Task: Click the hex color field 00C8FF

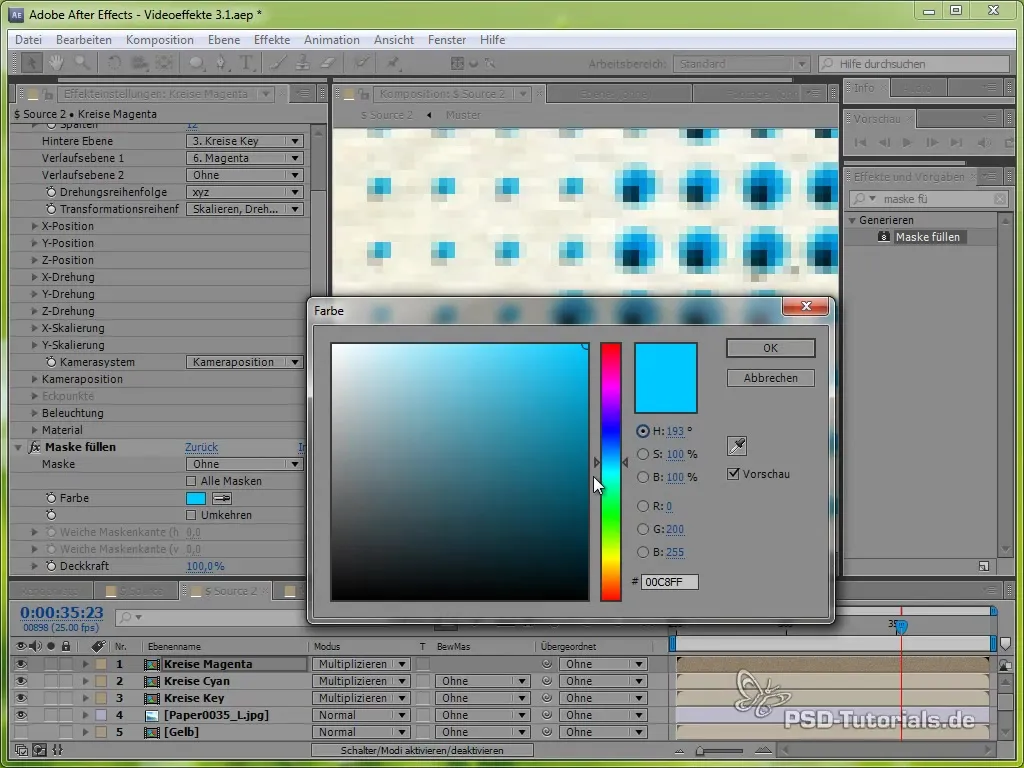Action: click(669, 582)
